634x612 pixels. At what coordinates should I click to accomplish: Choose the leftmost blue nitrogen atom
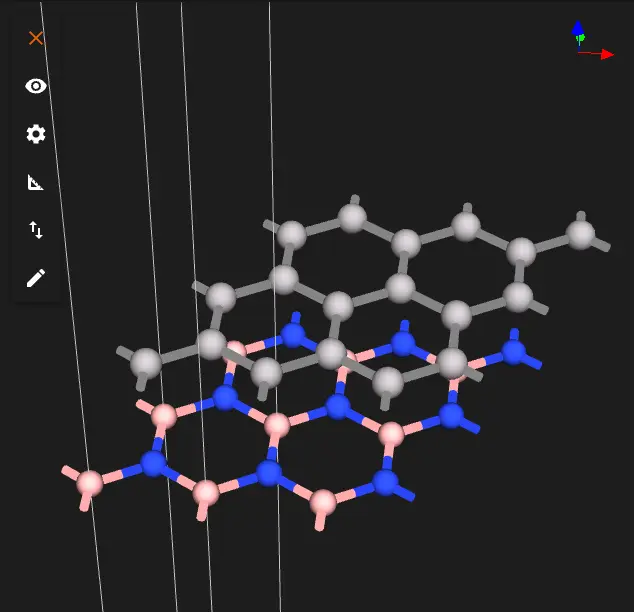[x=152, y=463]
